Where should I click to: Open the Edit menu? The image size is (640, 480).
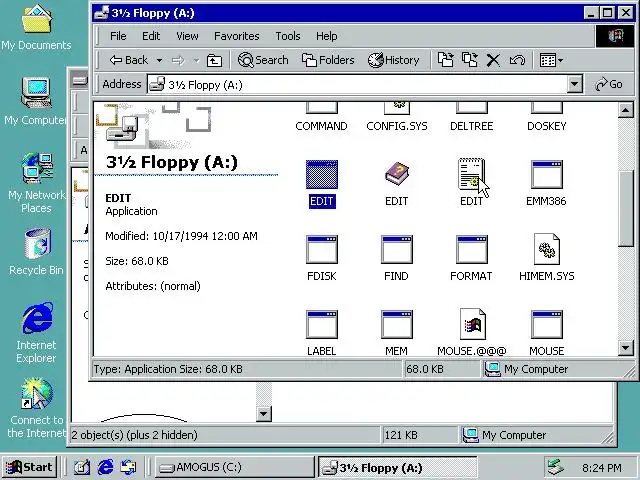tap(151, 36)
